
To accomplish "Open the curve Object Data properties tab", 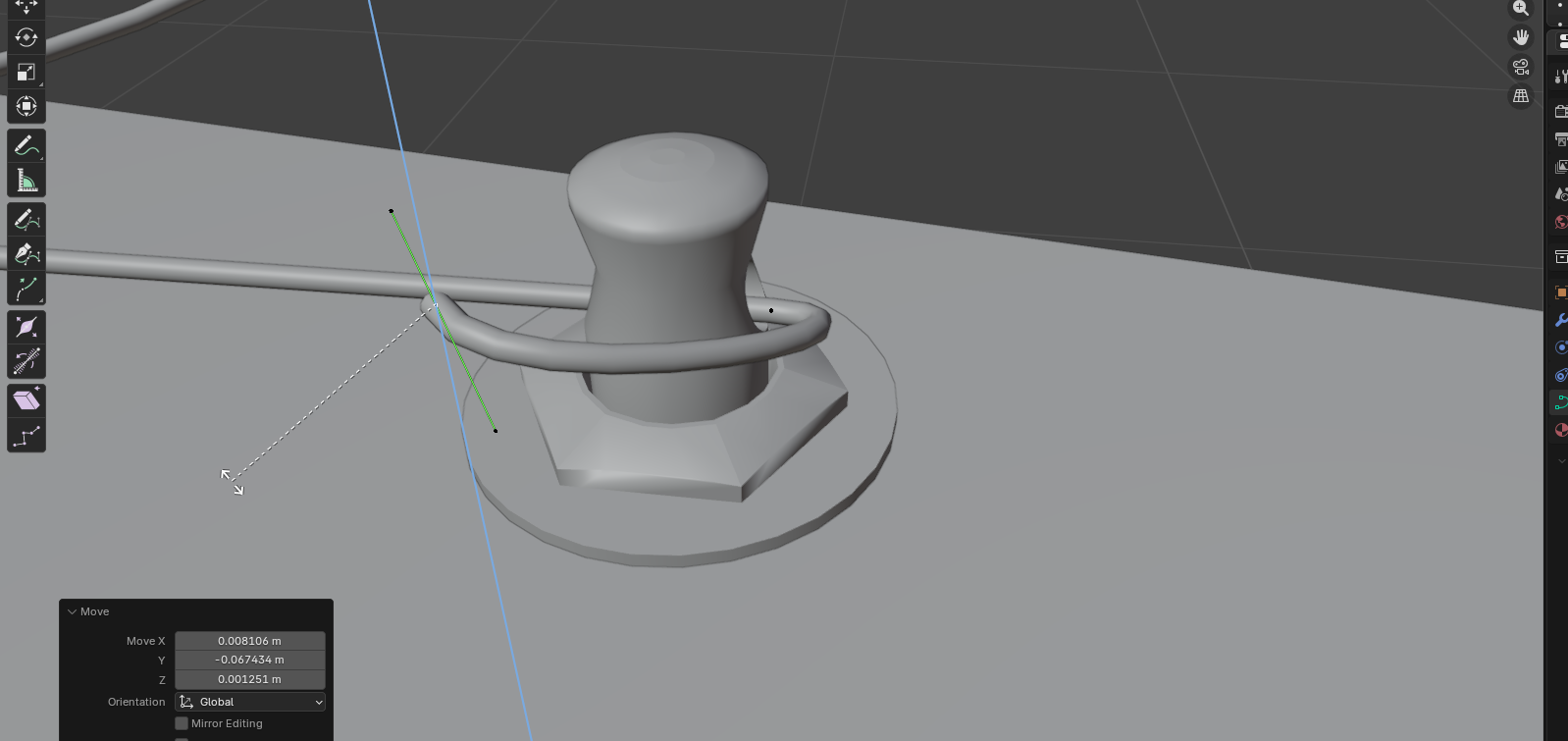I will (1560, 402).
